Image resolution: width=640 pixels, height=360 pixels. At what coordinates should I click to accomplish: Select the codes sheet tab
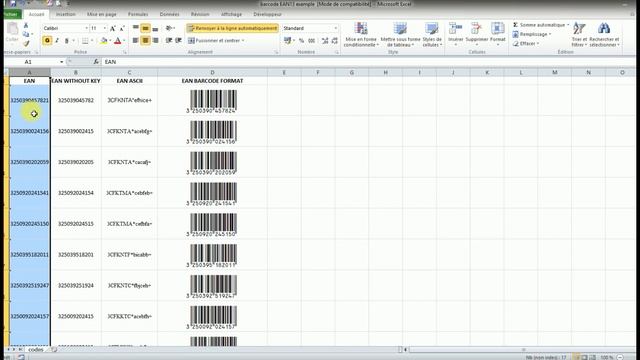[36, 350]
